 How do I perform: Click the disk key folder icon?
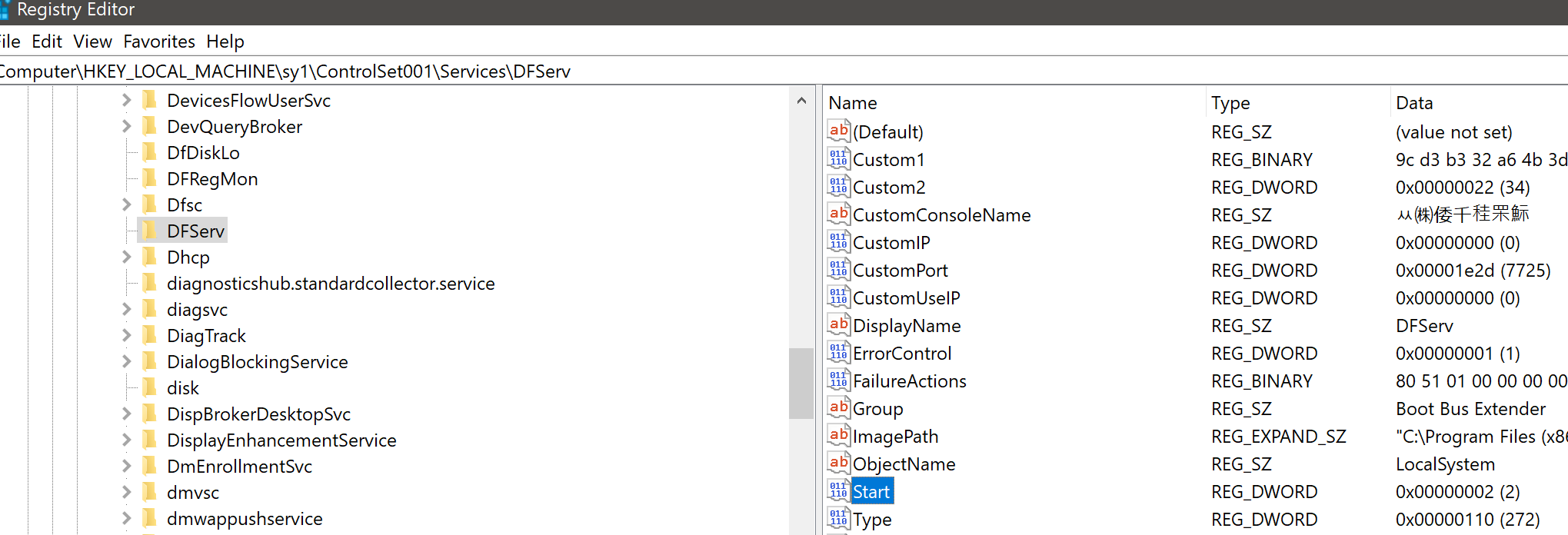tap(150, 387)
